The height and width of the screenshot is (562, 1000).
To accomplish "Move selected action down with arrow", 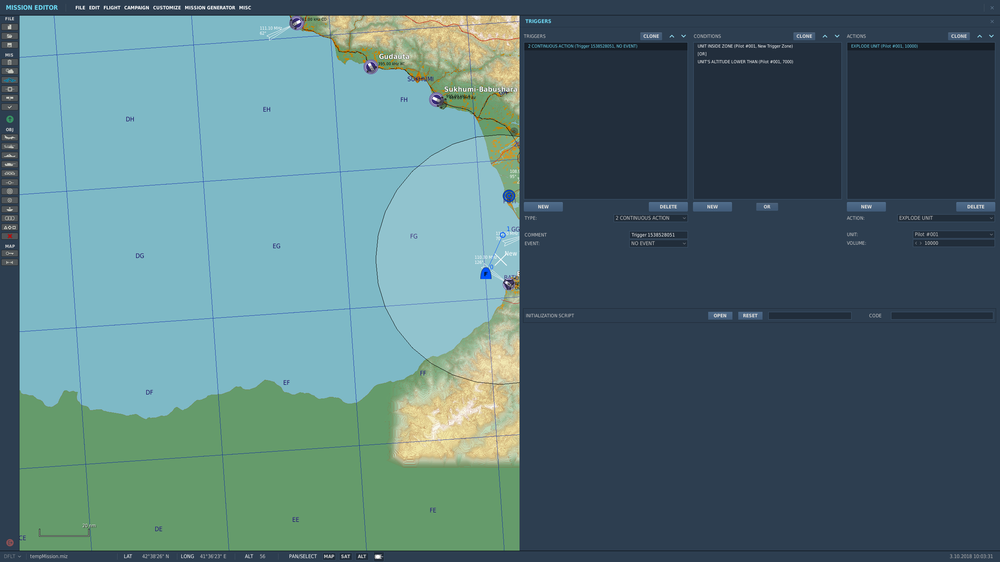I will coord(993,36).
